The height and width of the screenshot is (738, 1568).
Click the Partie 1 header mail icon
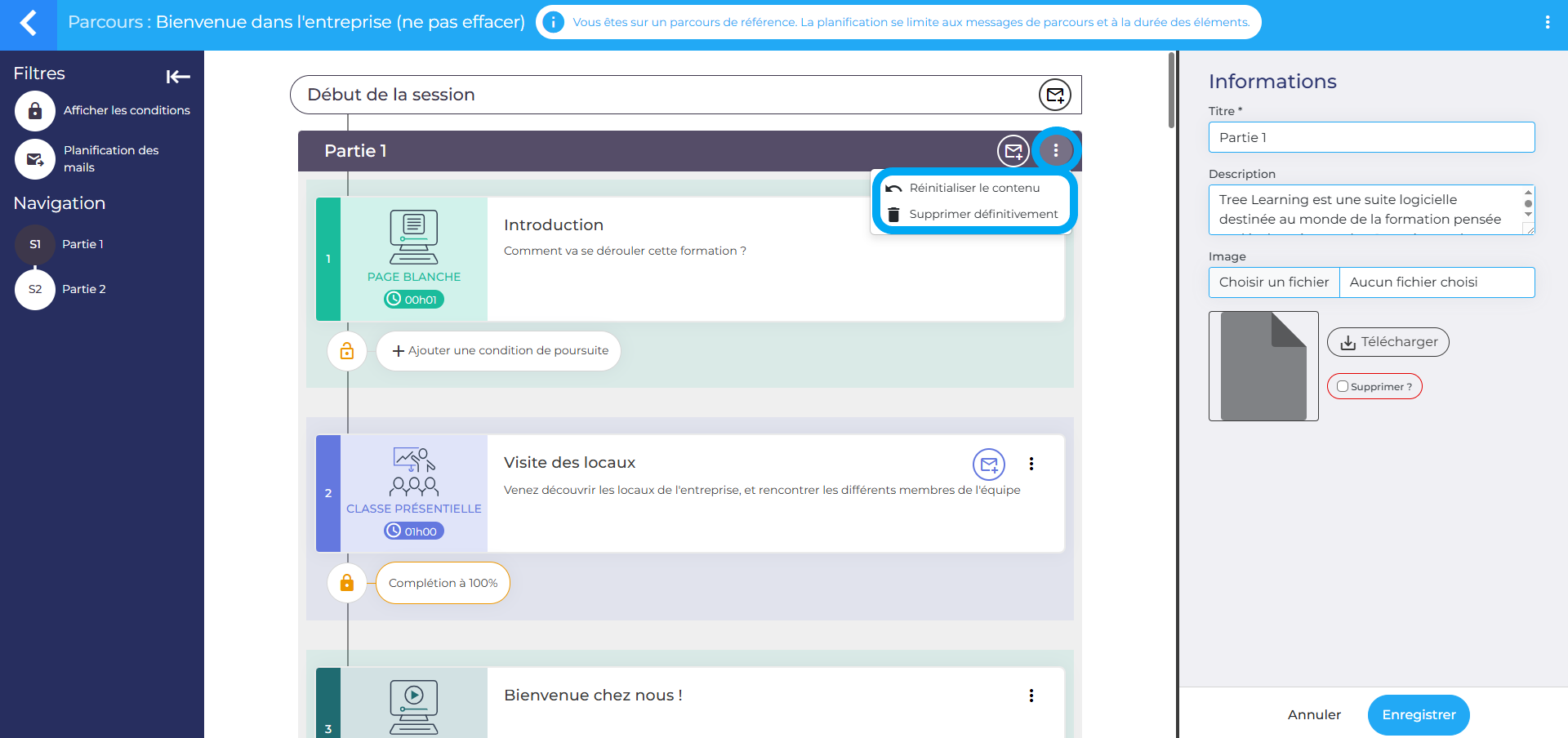click(1013, 151)
